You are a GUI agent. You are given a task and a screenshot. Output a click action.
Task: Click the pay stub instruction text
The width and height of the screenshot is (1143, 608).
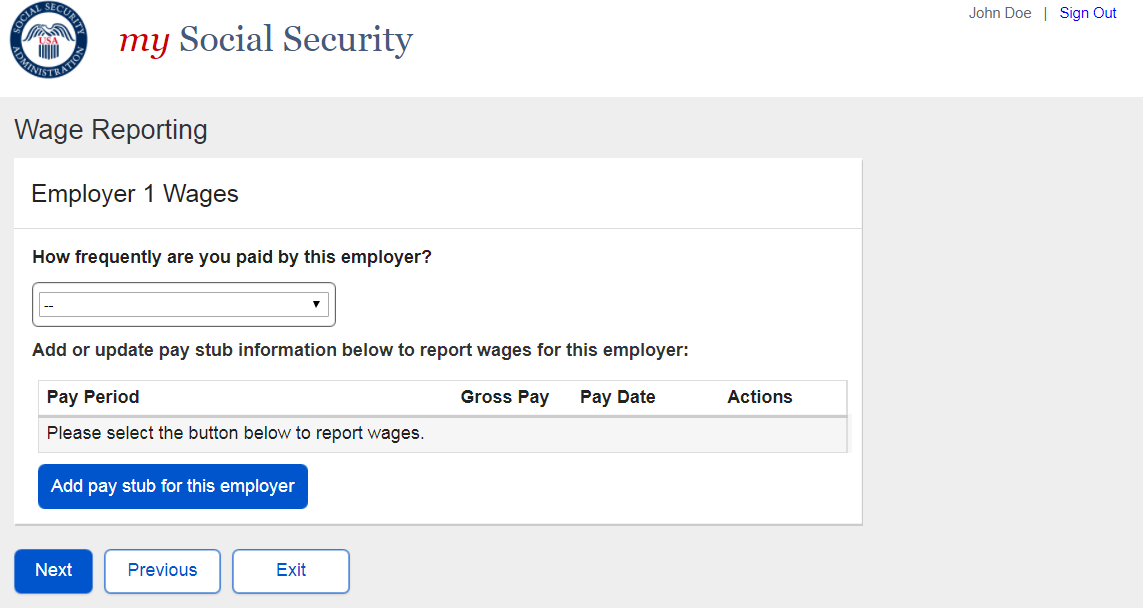coord(360,350)
